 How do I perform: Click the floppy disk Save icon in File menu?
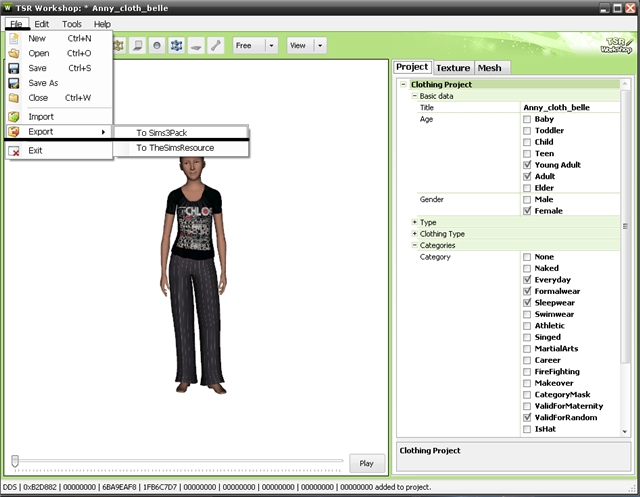pos(14,68)
